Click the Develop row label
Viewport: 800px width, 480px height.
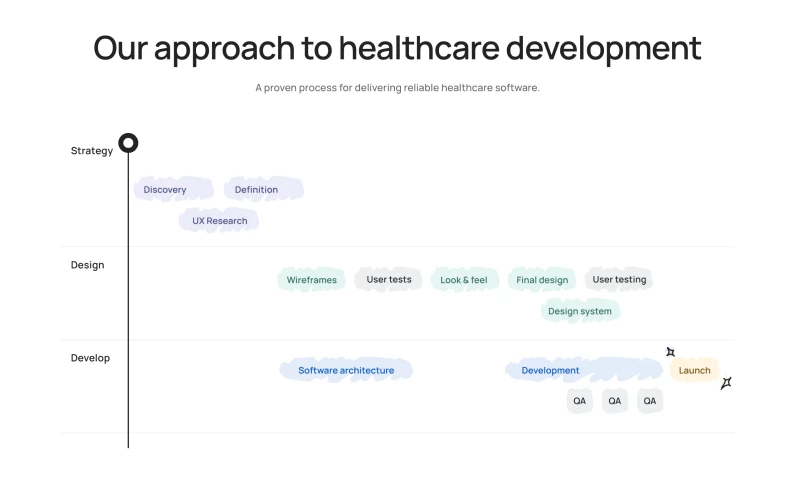click(90, 358)
